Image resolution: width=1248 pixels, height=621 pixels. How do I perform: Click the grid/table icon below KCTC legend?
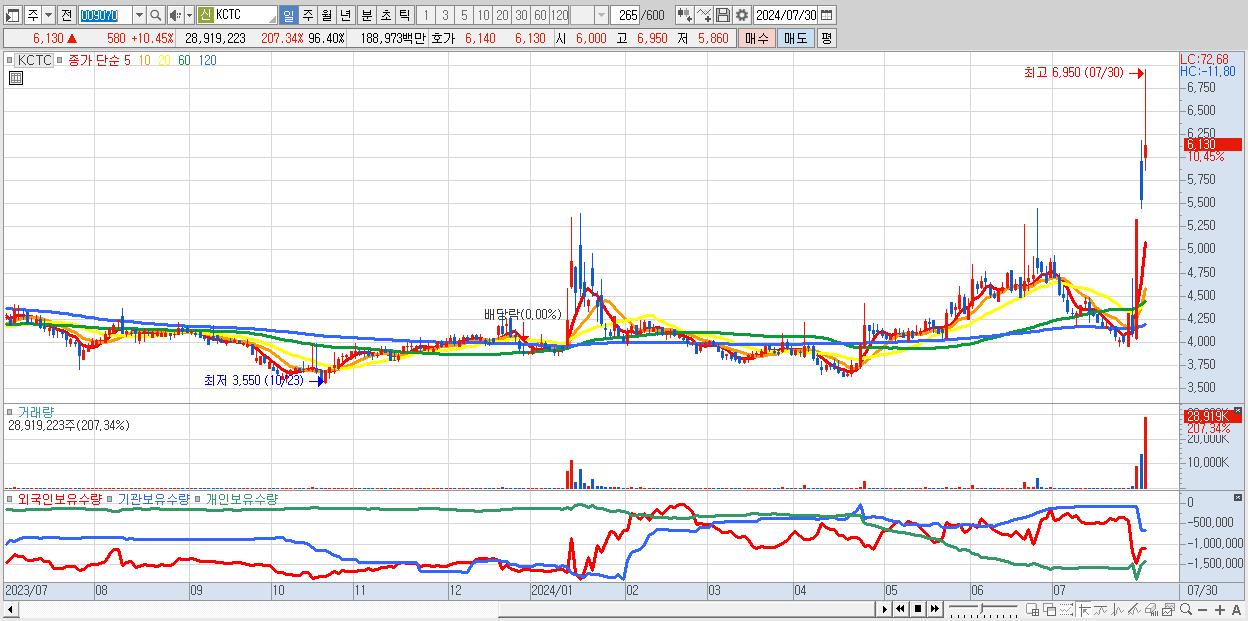[x=15, y=79]
